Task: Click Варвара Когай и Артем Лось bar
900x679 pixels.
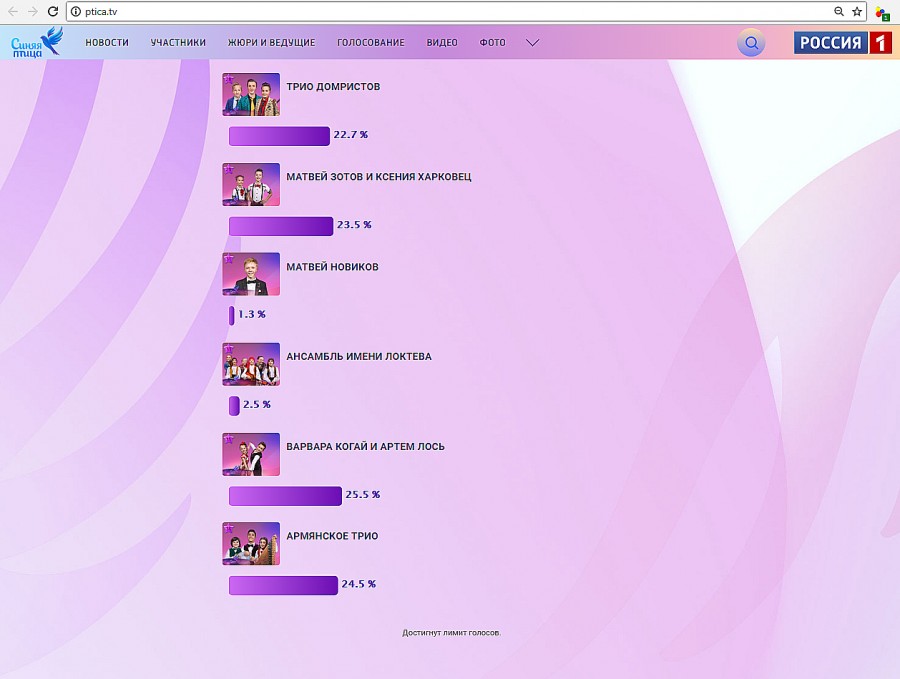Action: (285, 495)
